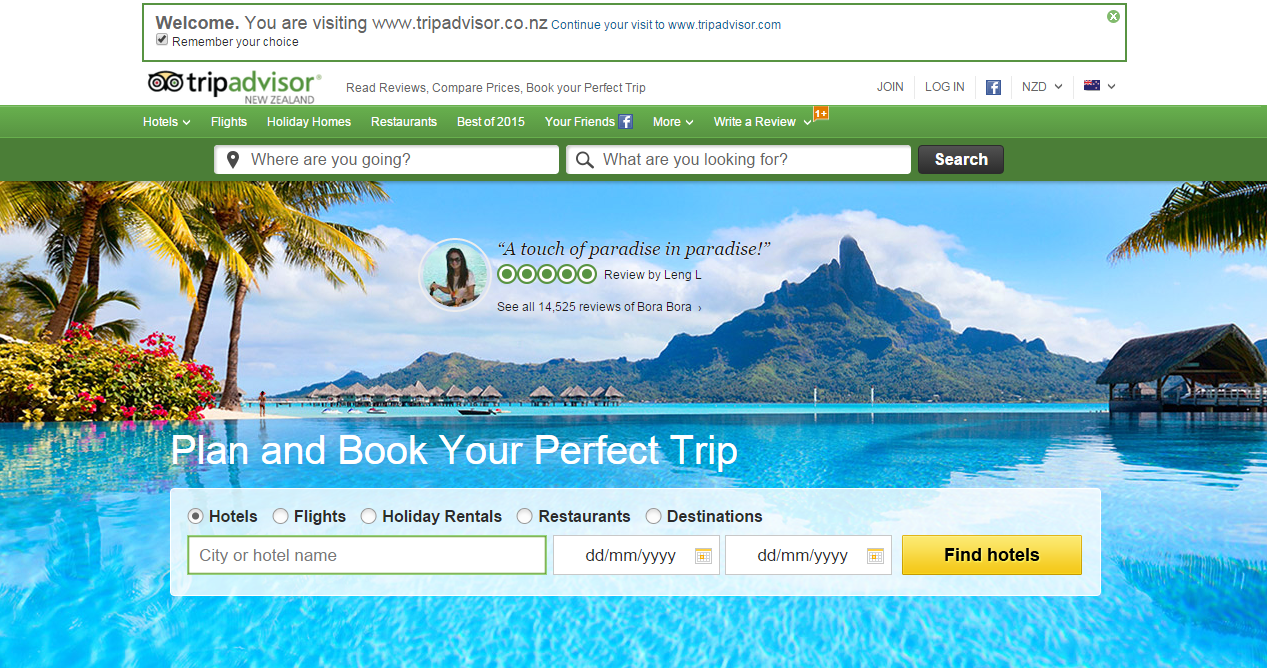Dismiss the welcome banner with green X
Viewport: 1267px width, 668px height.
pyautogui.click(x=1113, y=17)
